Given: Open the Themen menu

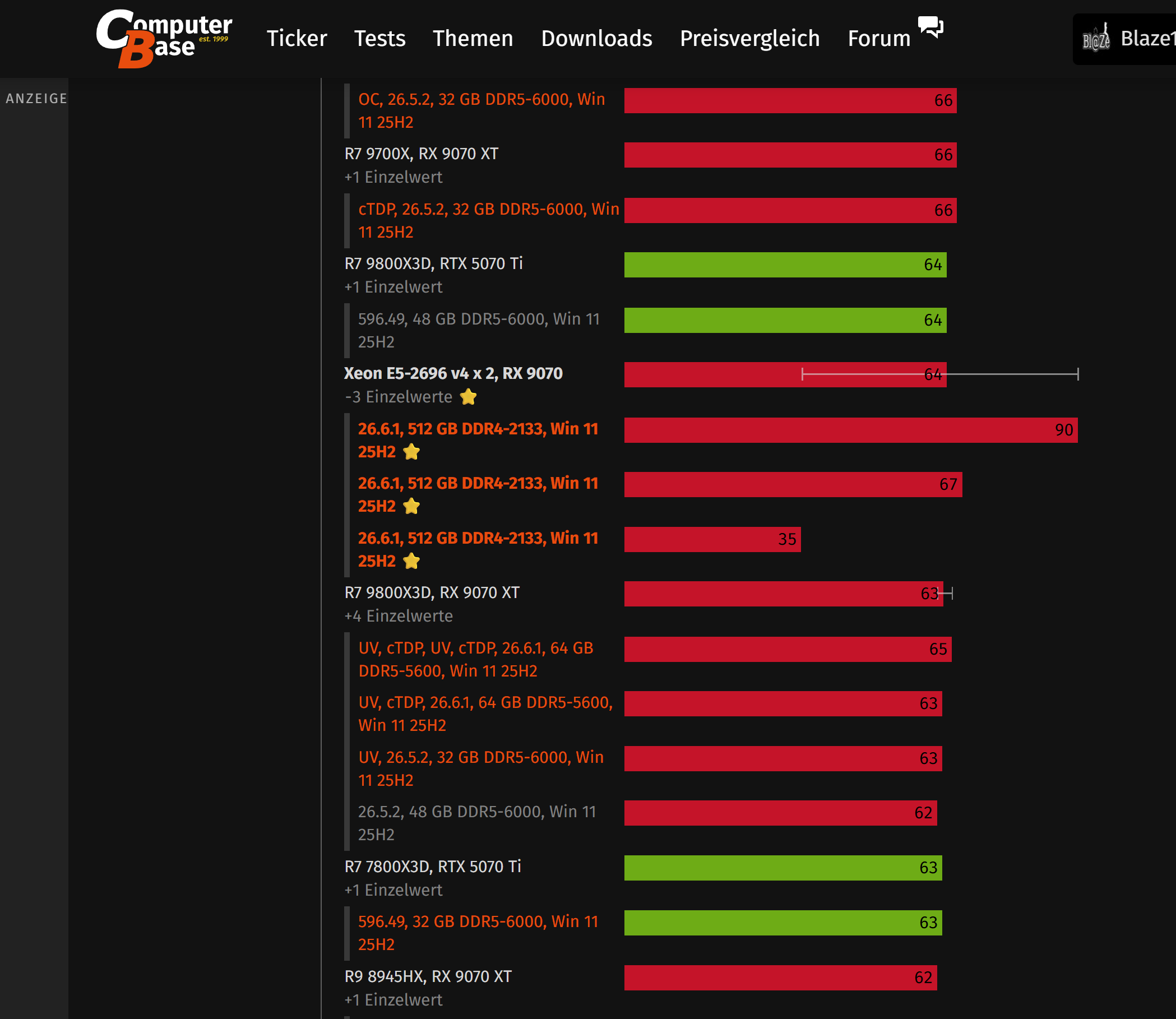Looking at the screenshot, I should 473,38.
